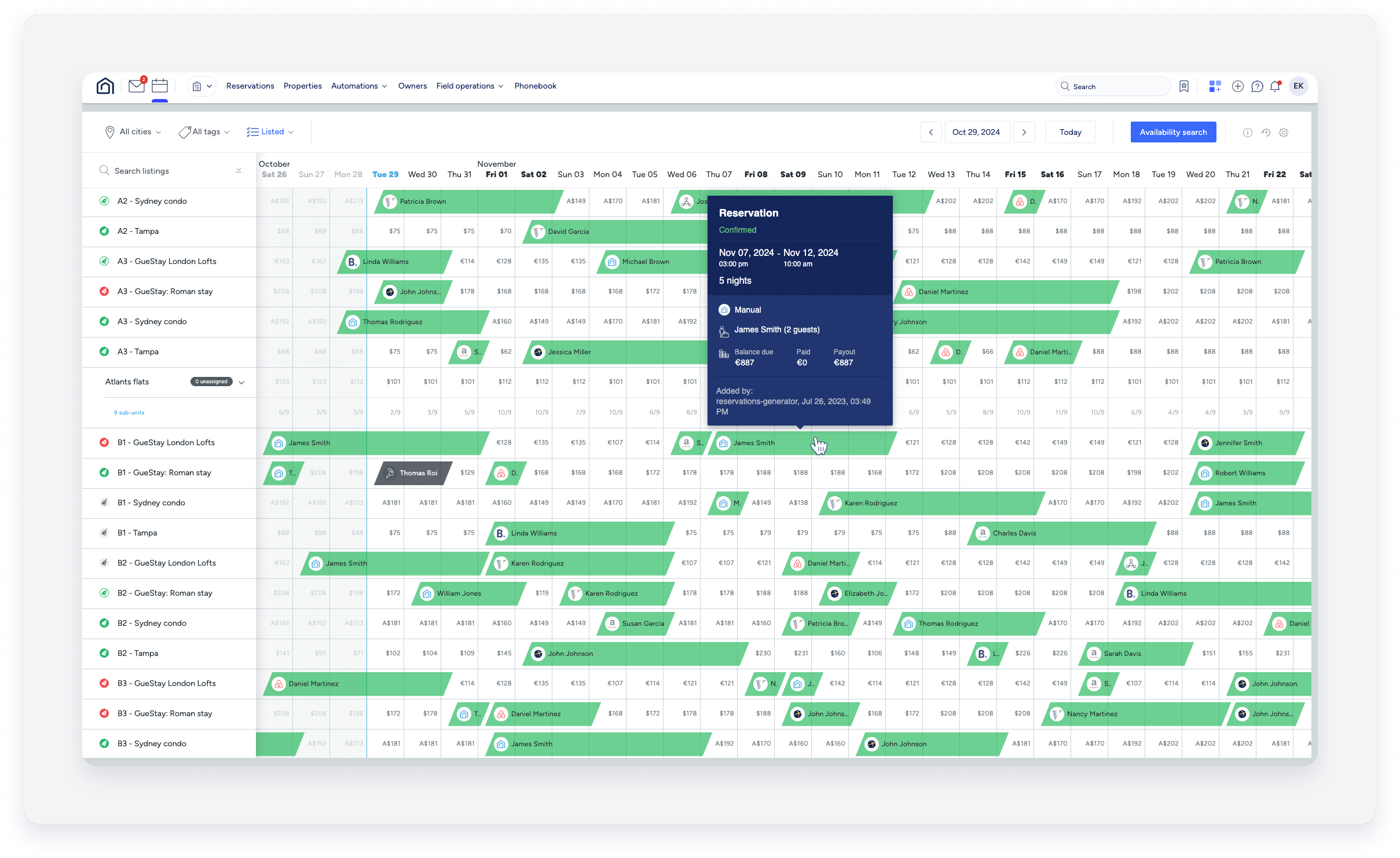Open calendar settings gear icon
The height and width of the screenshot is (858, 1400).
1284,133
